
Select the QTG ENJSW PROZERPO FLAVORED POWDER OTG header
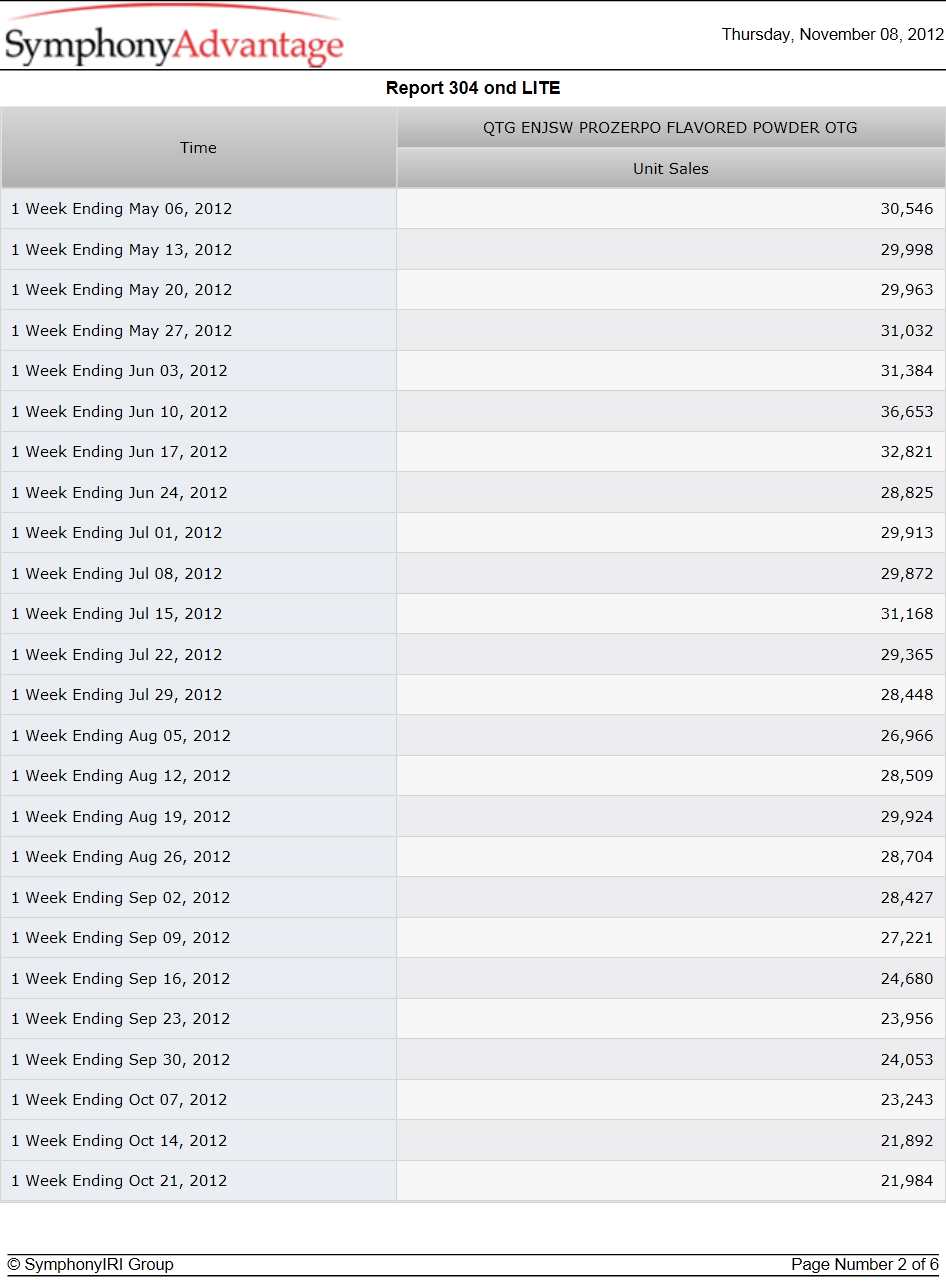[671, 128]
